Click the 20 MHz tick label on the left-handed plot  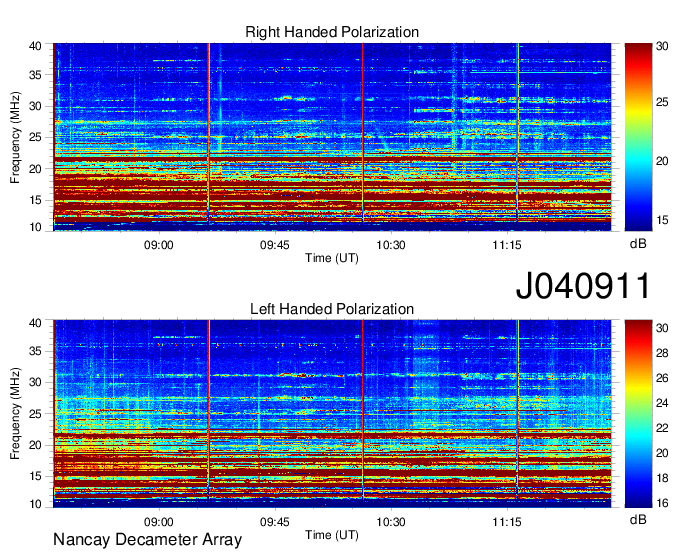coord(35,445)
